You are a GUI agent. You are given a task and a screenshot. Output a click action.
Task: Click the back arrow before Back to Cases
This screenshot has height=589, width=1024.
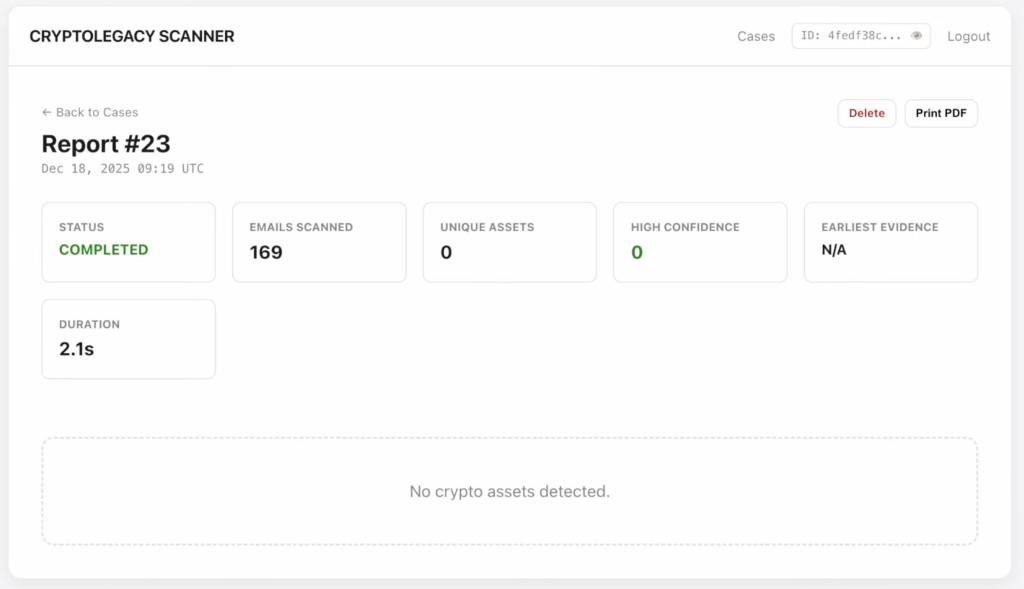(x=45, y=112)
